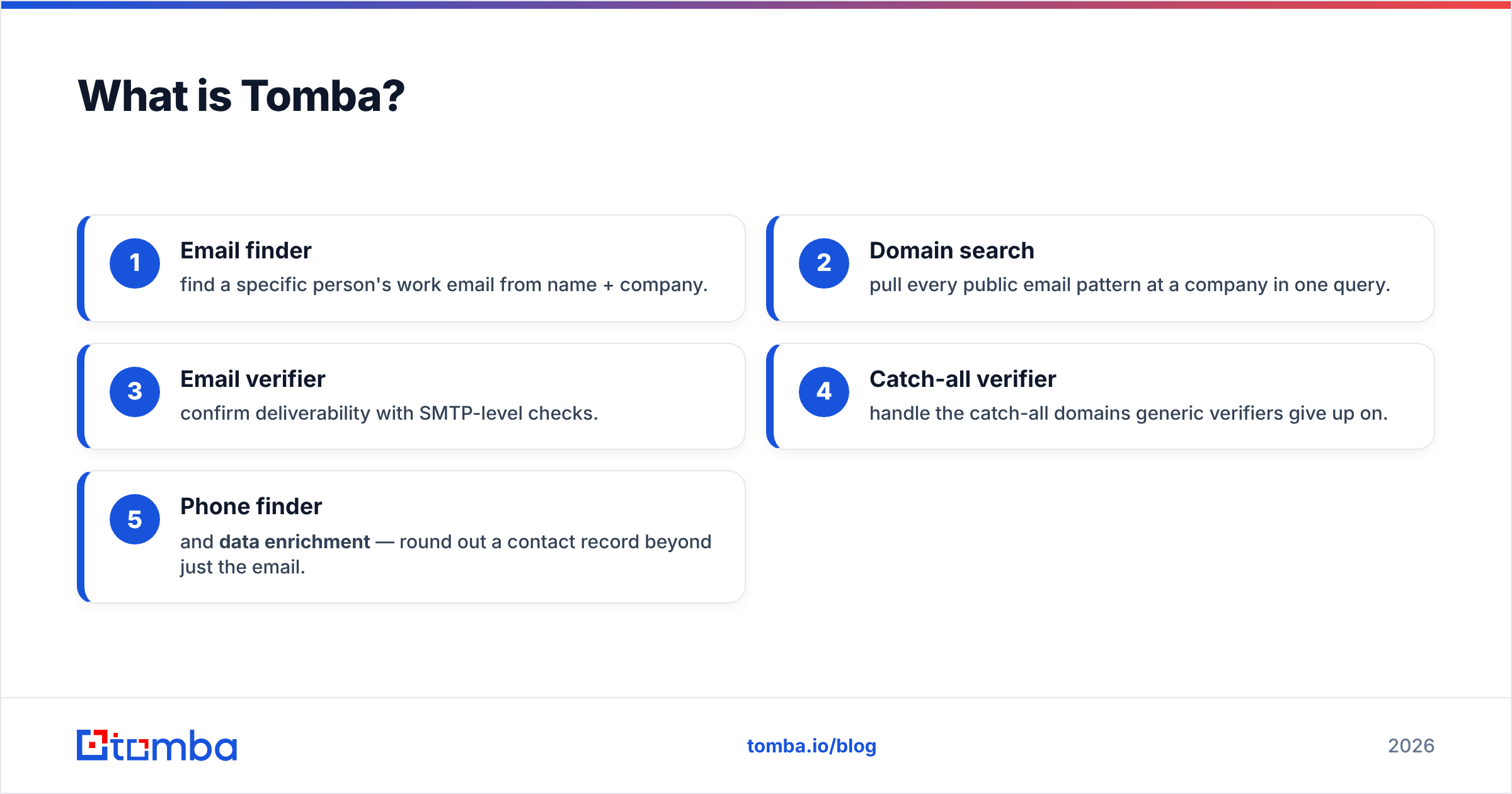Screen dimensions: 1512x794
Task: Click the number 1 circle badge
Action: [135, 263]
